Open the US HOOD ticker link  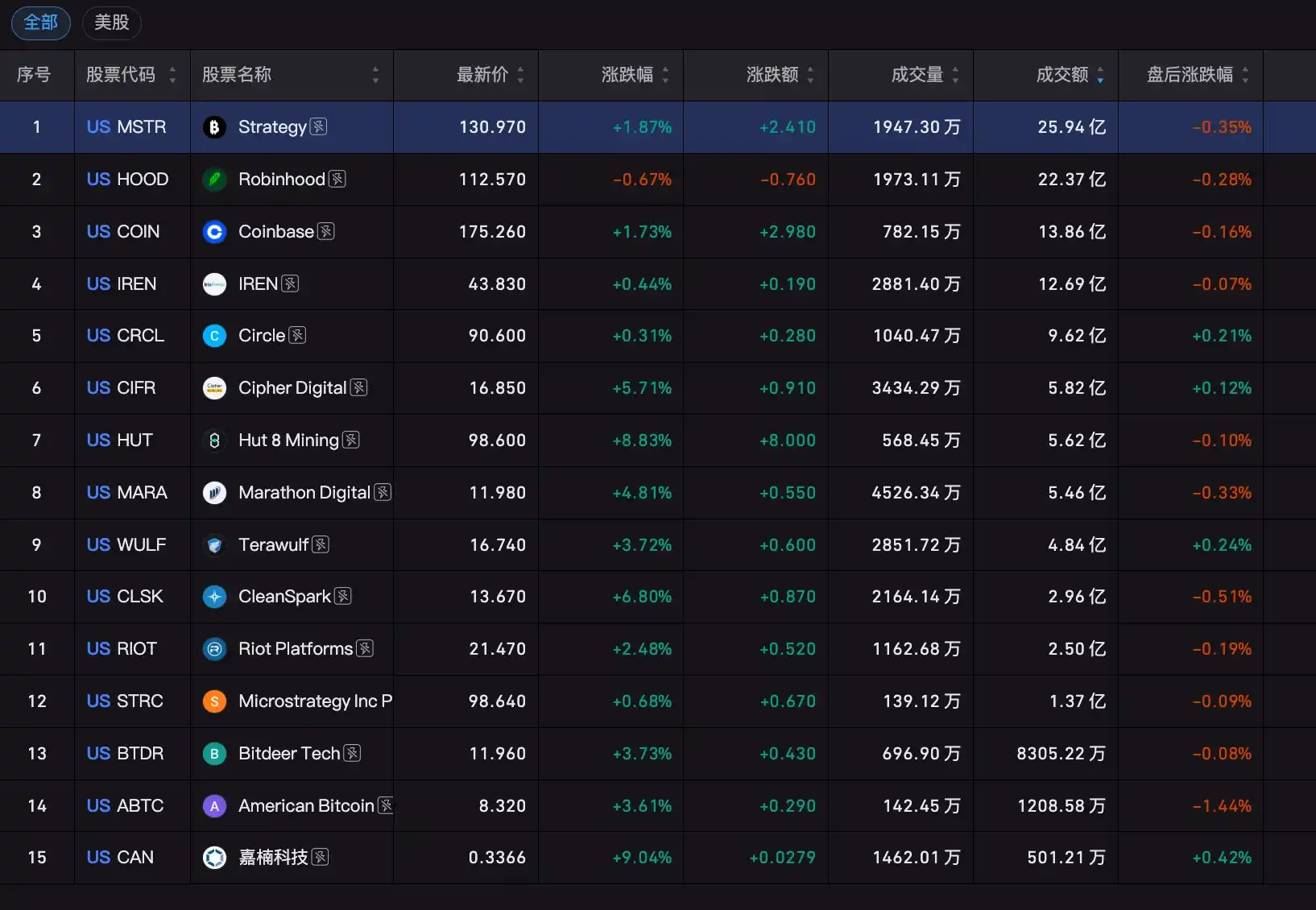tap(127, 180)
